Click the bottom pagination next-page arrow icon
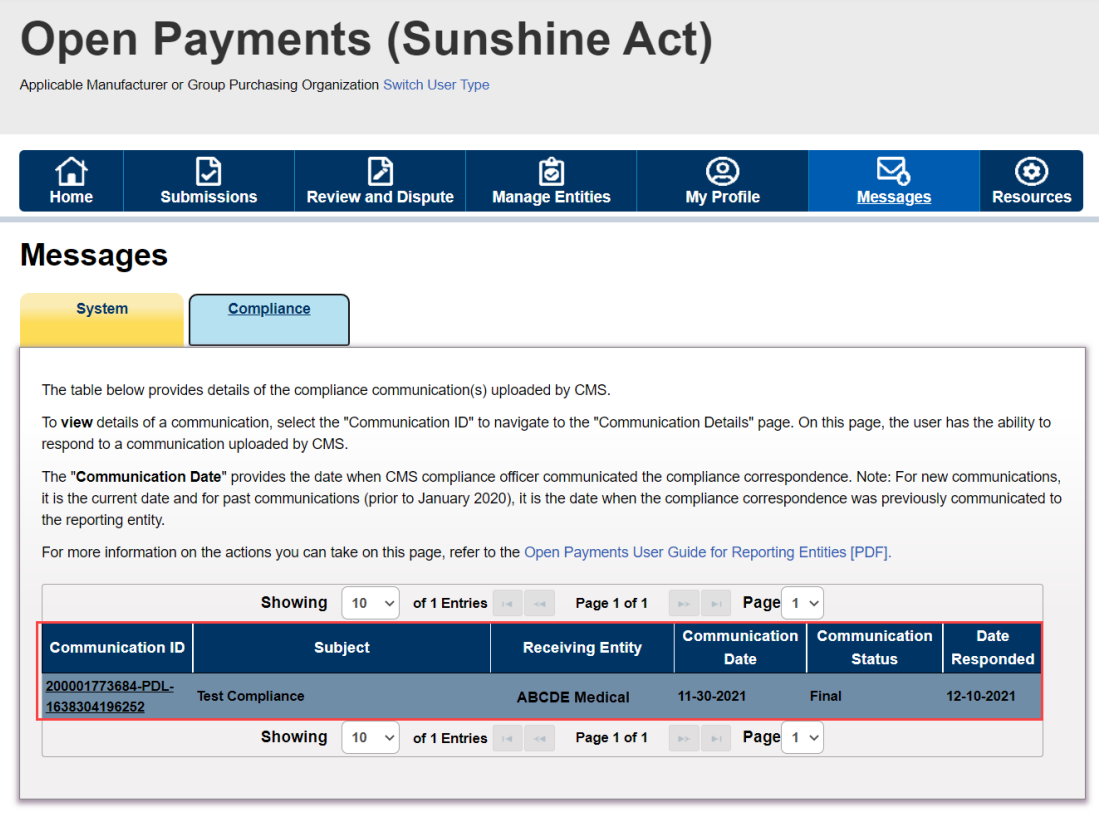The width and height of the screenshot is (1099, 822). click(684, 738)
